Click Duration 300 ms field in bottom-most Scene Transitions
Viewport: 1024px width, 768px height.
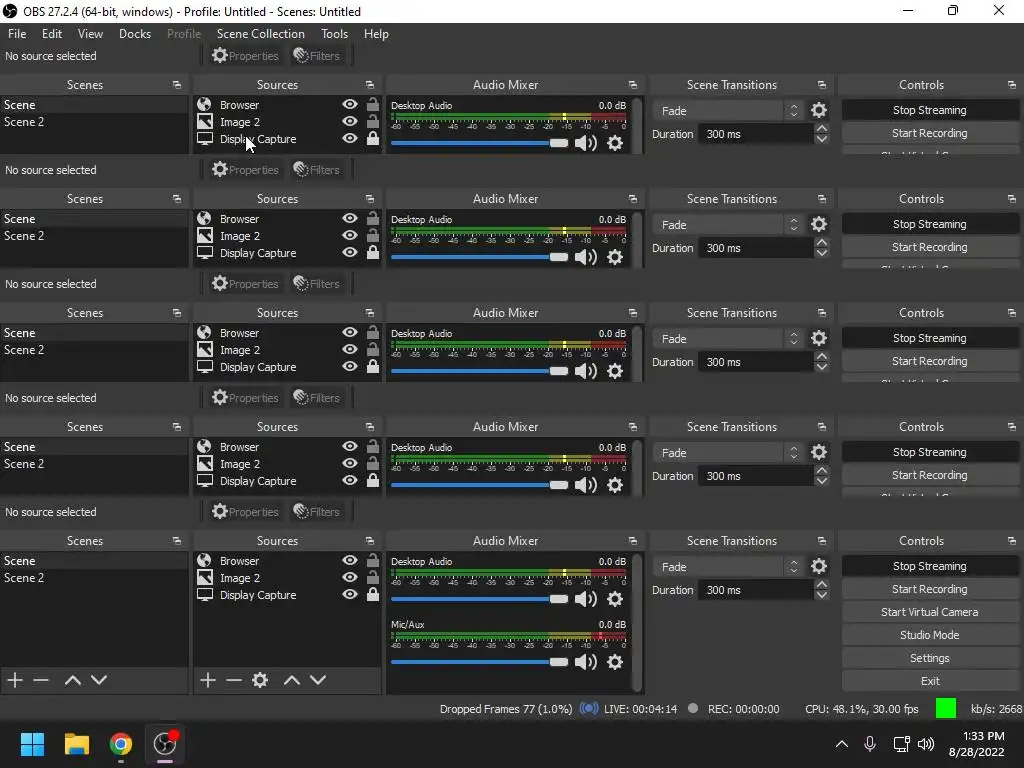coord(756,590)
